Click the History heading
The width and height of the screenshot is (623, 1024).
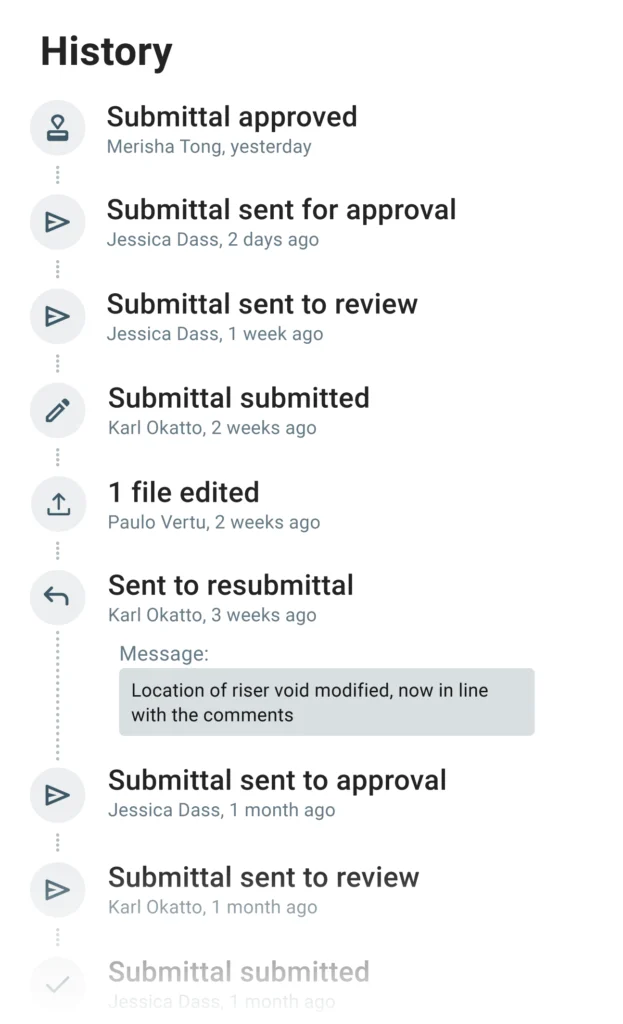point(106,52)
